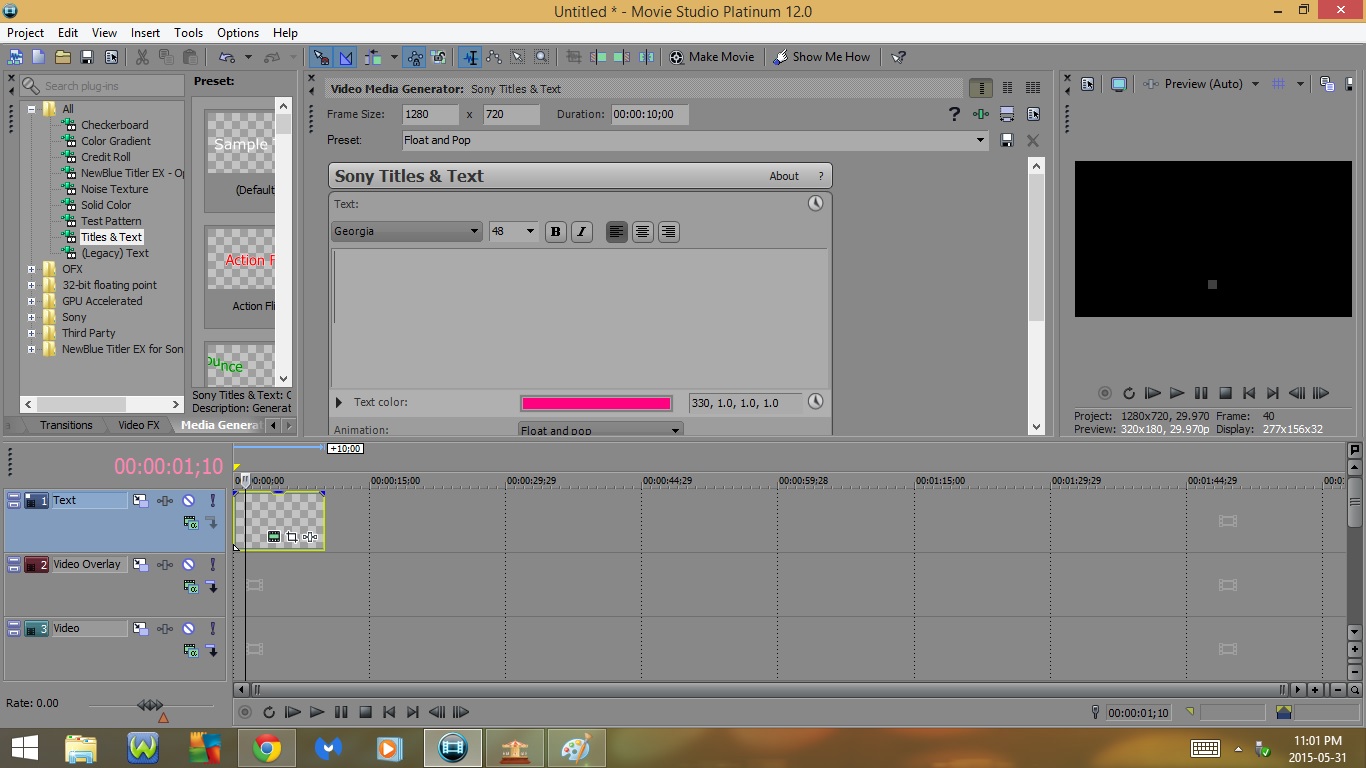
Task: Open the project Properties toolbar icon
Action: point(112,57)
